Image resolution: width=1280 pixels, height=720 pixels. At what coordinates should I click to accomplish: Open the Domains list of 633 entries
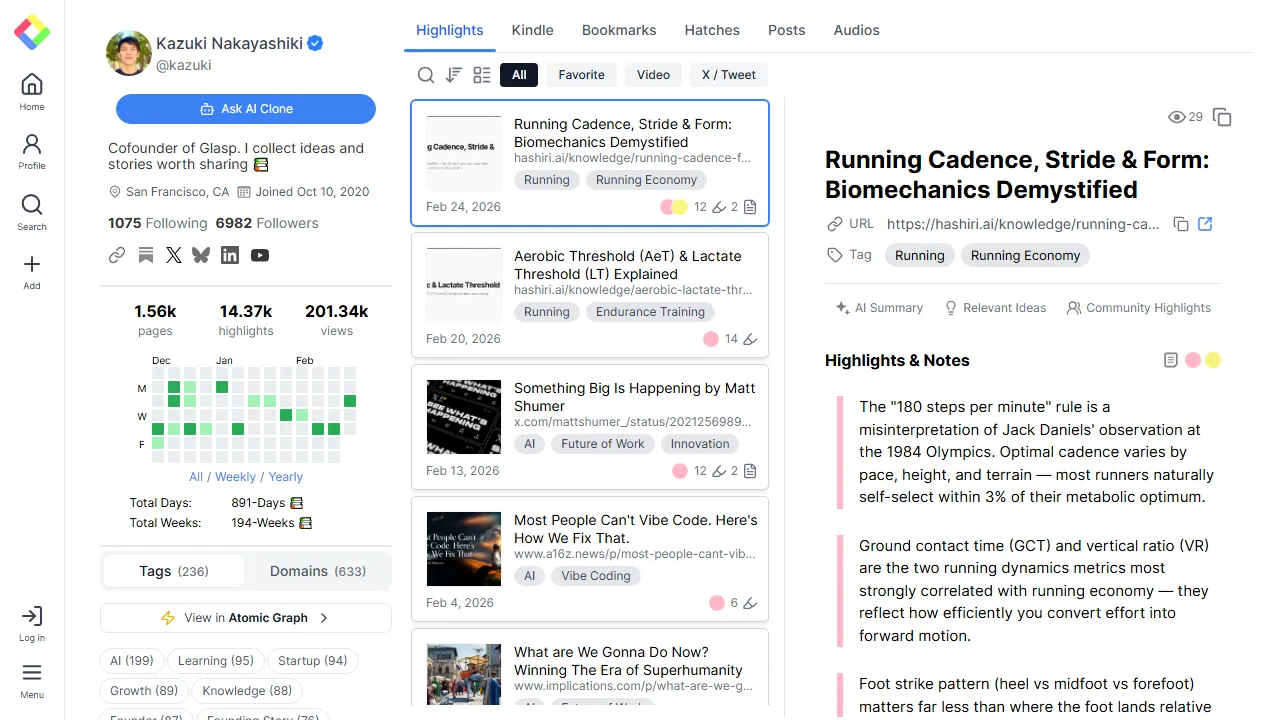point(318,571)
